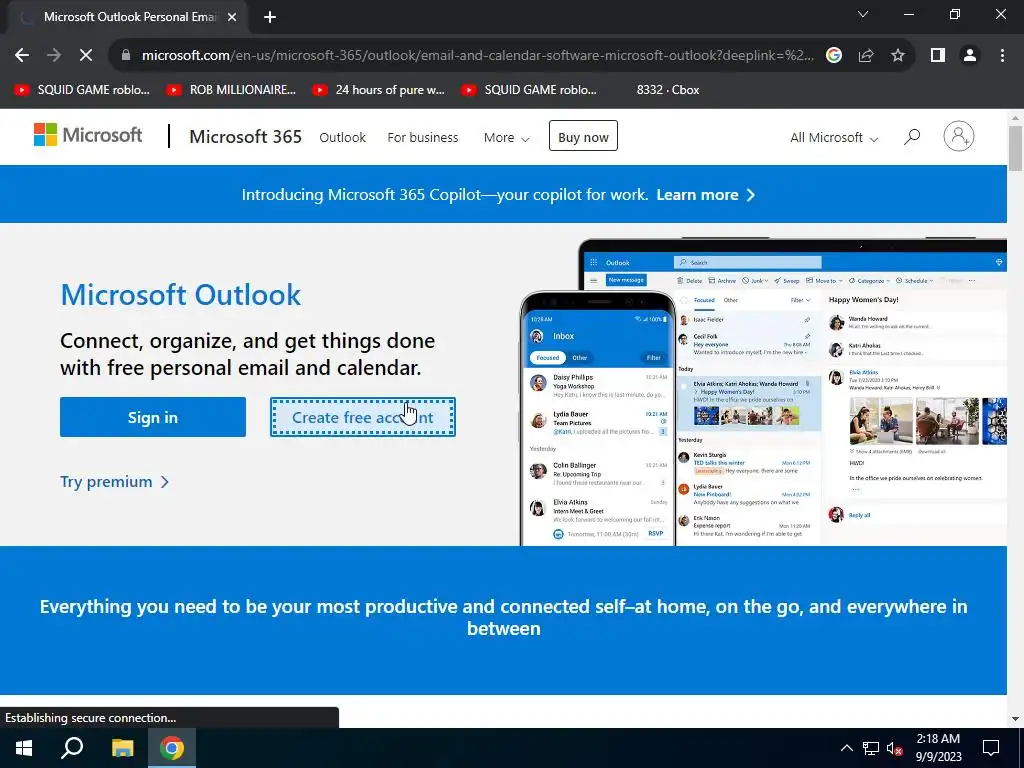Viewport: 1024px width, 768px height.
Task: Bookmark this page with the star icon
Action: tap(898, 56)
